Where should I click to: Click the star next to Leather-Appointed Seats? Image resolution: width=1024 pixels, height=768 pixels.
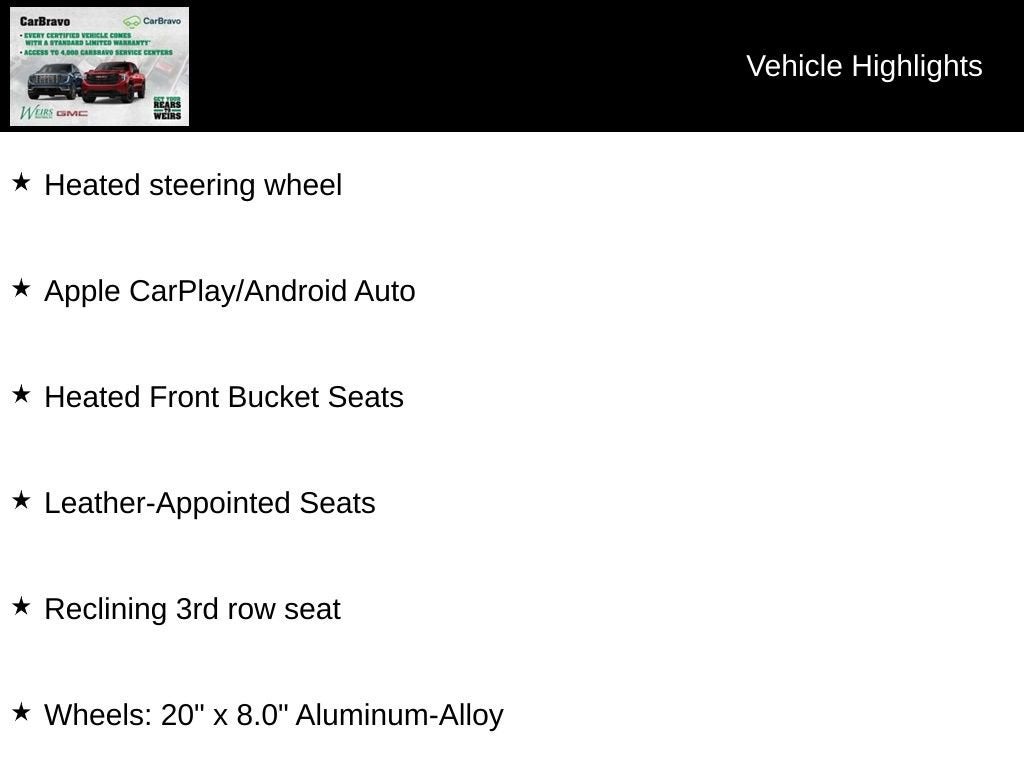pyautogui.click(x=21, y=500)
